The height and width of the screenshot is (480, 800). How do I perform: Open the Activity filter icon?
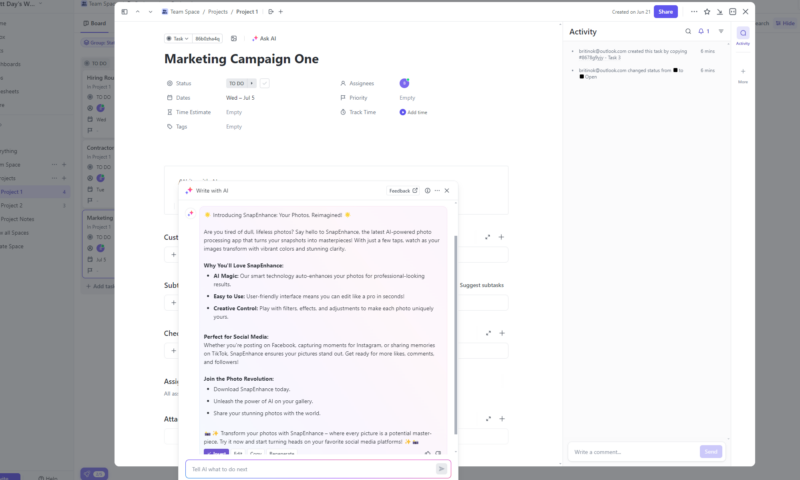click(721, 32)
